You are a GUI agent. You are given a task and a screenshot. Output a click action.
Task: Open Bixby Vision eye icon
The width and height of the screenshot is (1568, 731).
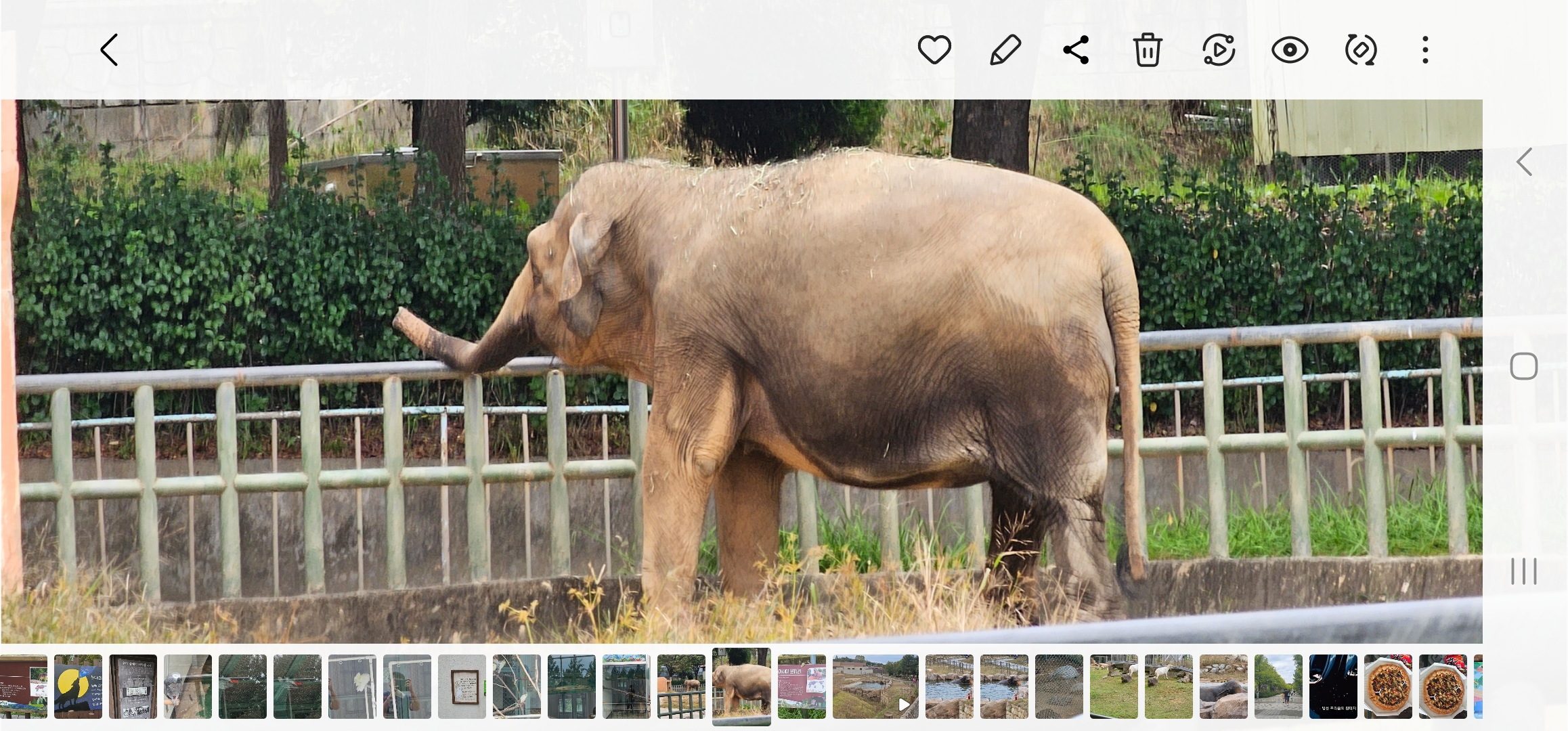click(1290, 50)
